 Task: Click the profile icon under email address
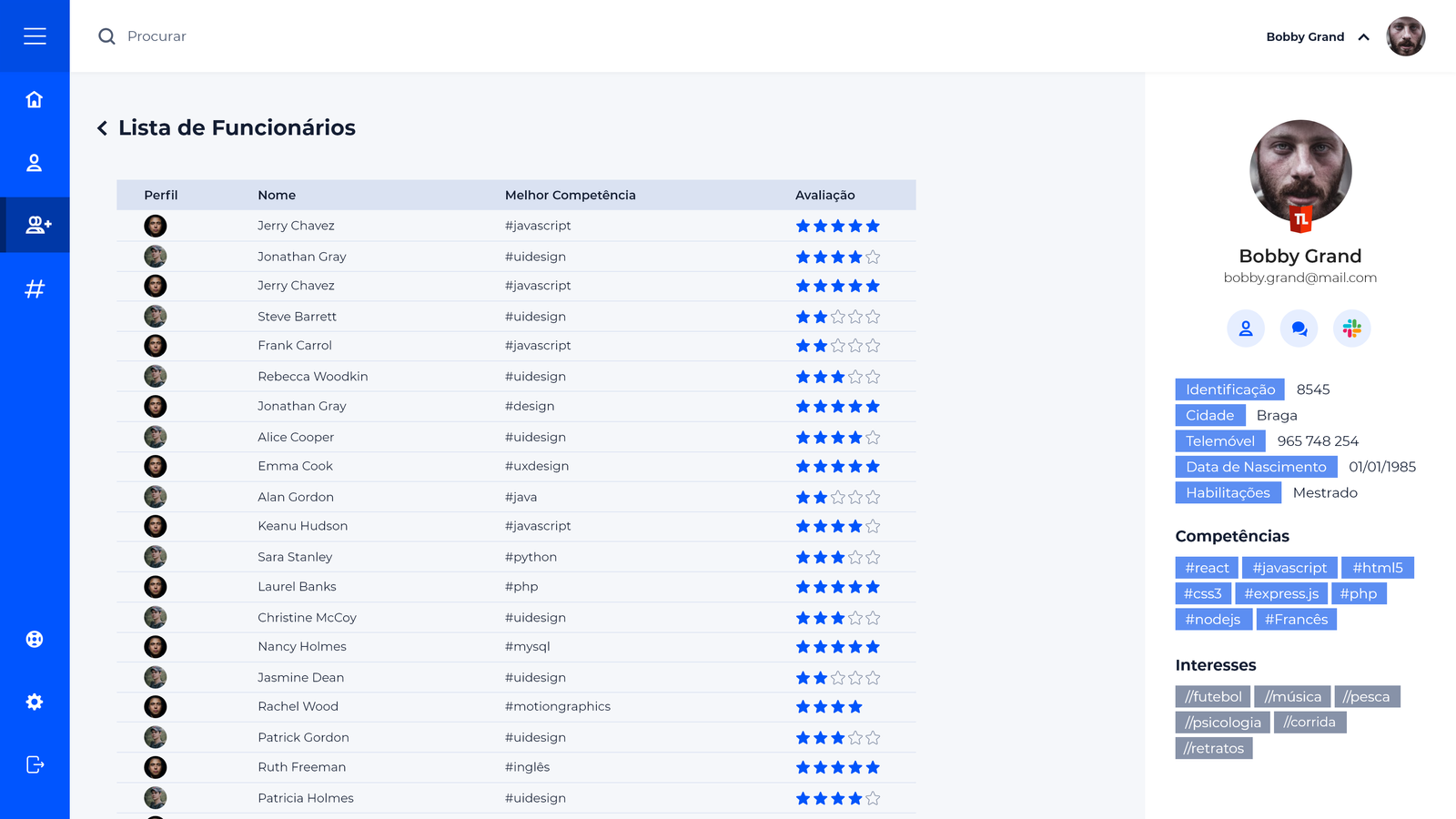[x=1246, y=329]
